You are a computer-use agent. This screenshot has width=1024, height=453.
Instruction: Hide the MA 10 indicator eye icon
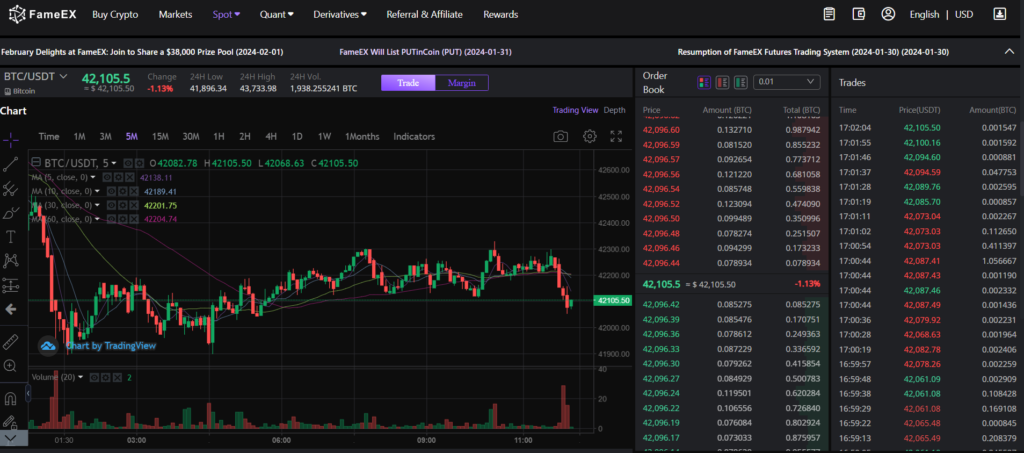112,191
